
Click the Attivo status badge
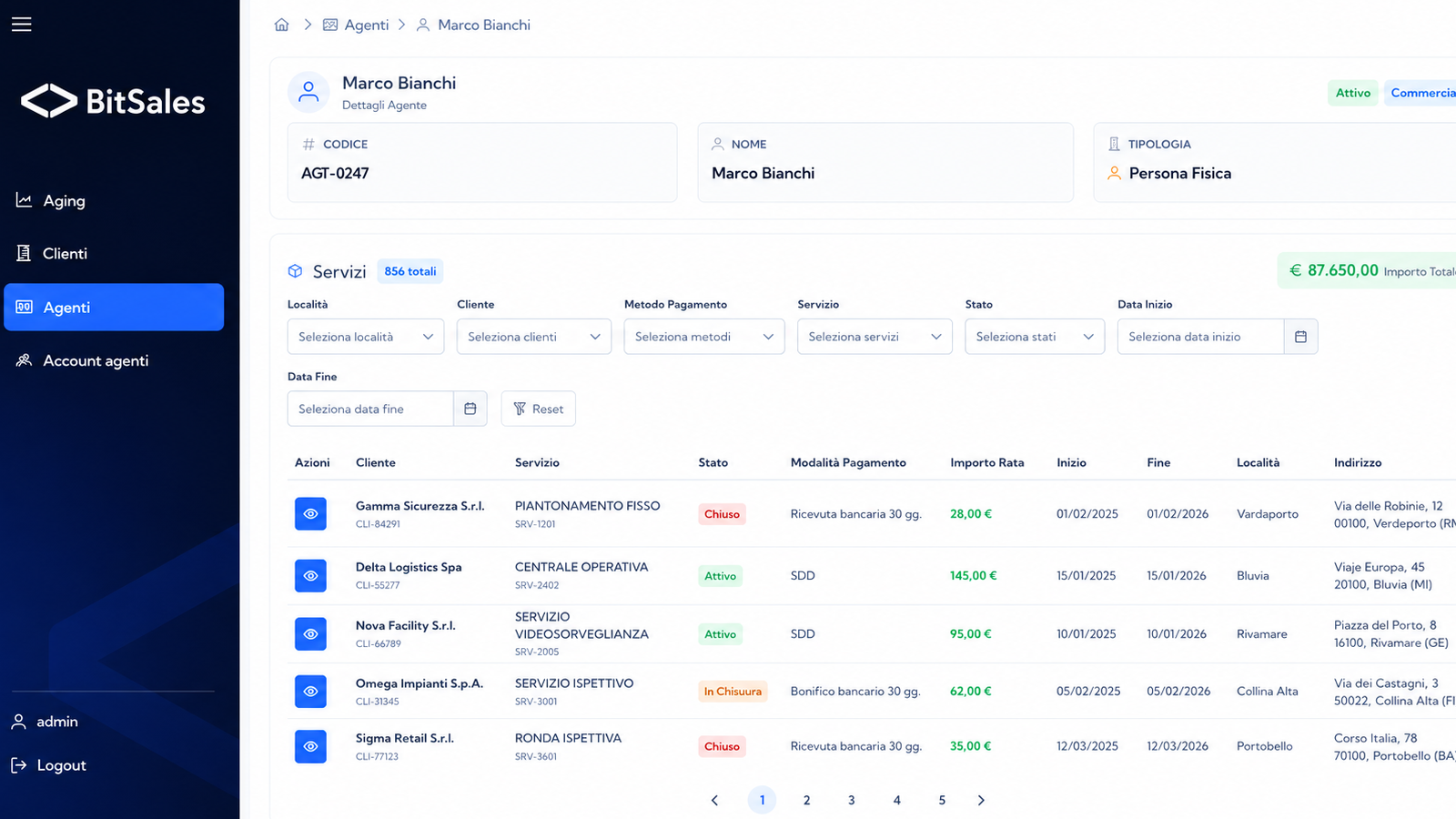(1352, 93)
